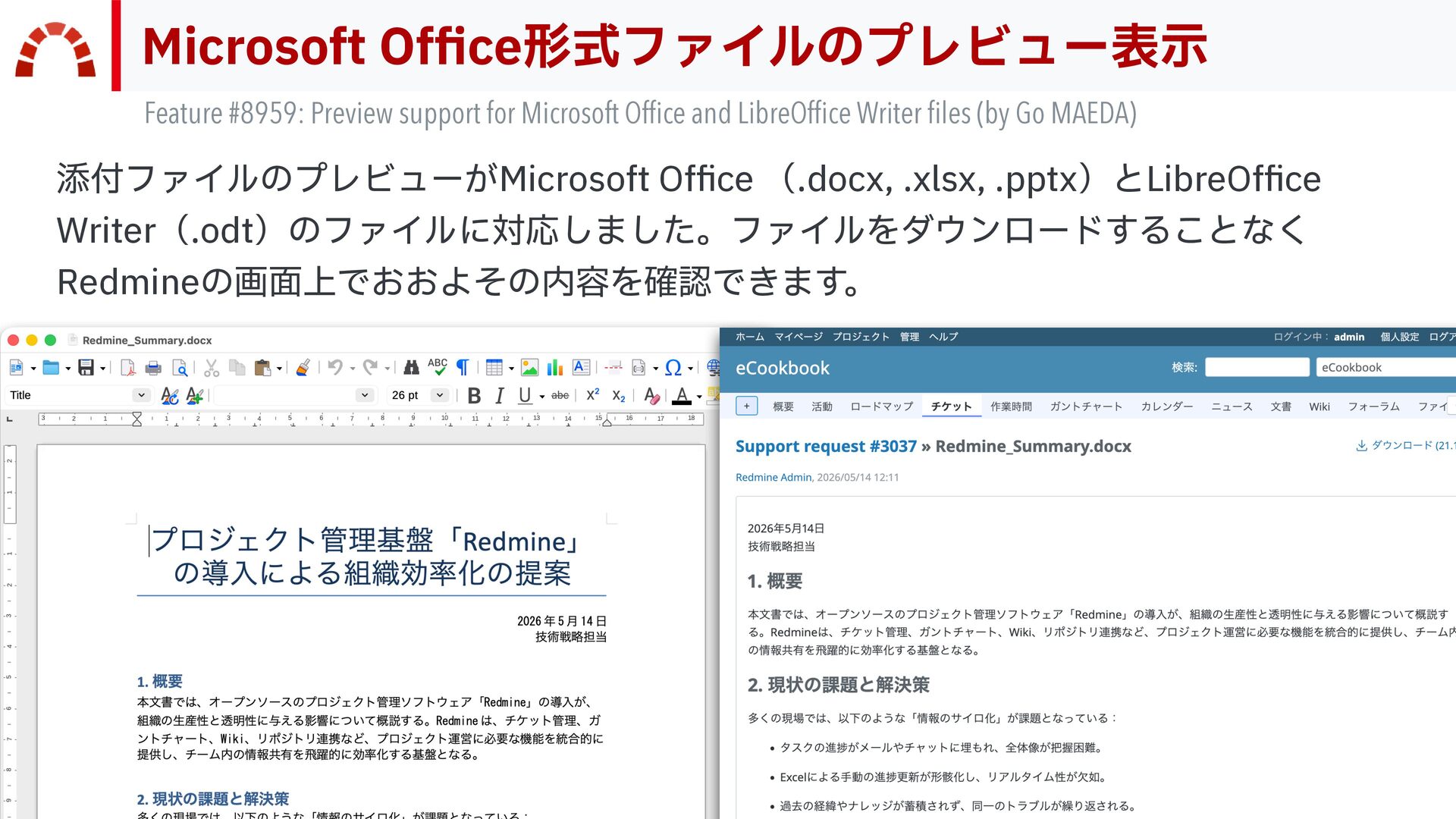Click the Update Selected Style icon
1456x819 pixels.
tap(170, 395)
